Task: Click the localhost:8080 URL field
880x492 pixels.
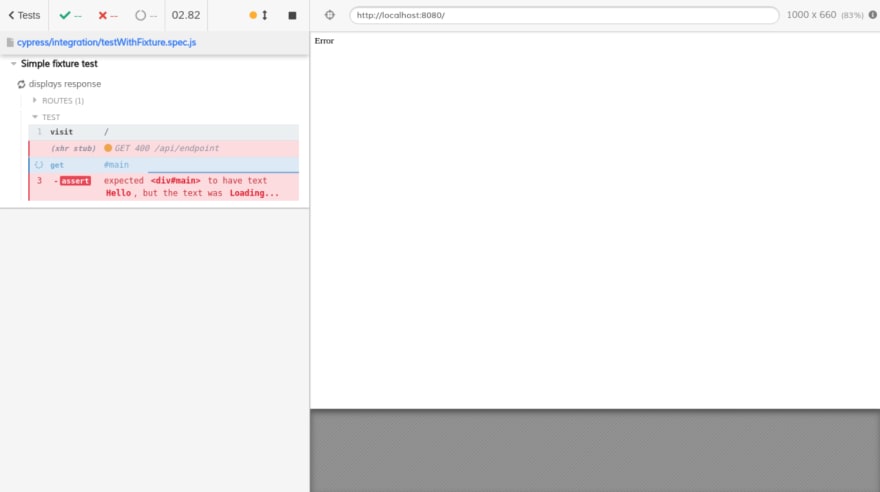Action: pos(563,15)
